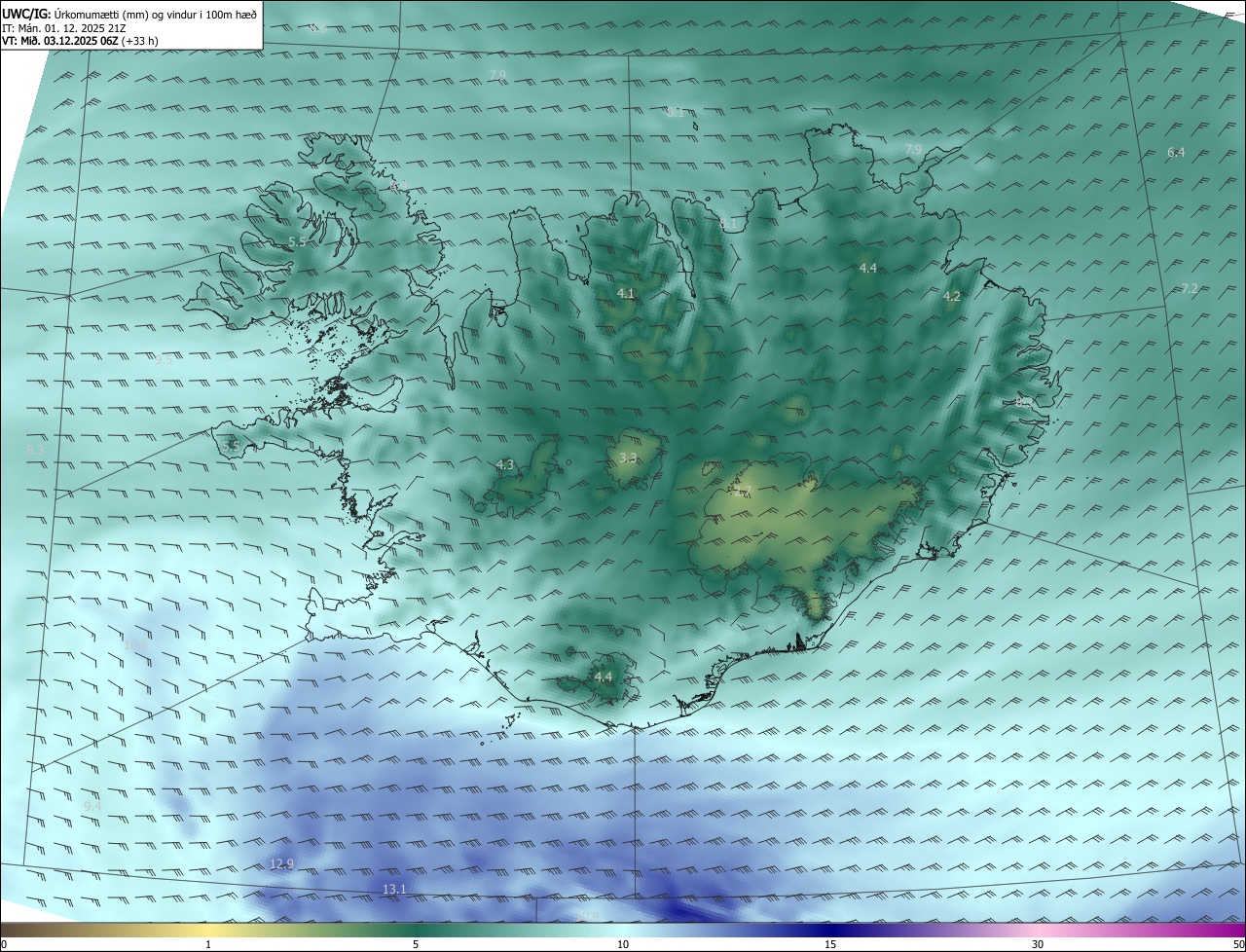Image resolution: width=1246 pixels, height=952 pixels.
Task: Click the color scale tick label 0
Action: point(4,944)
